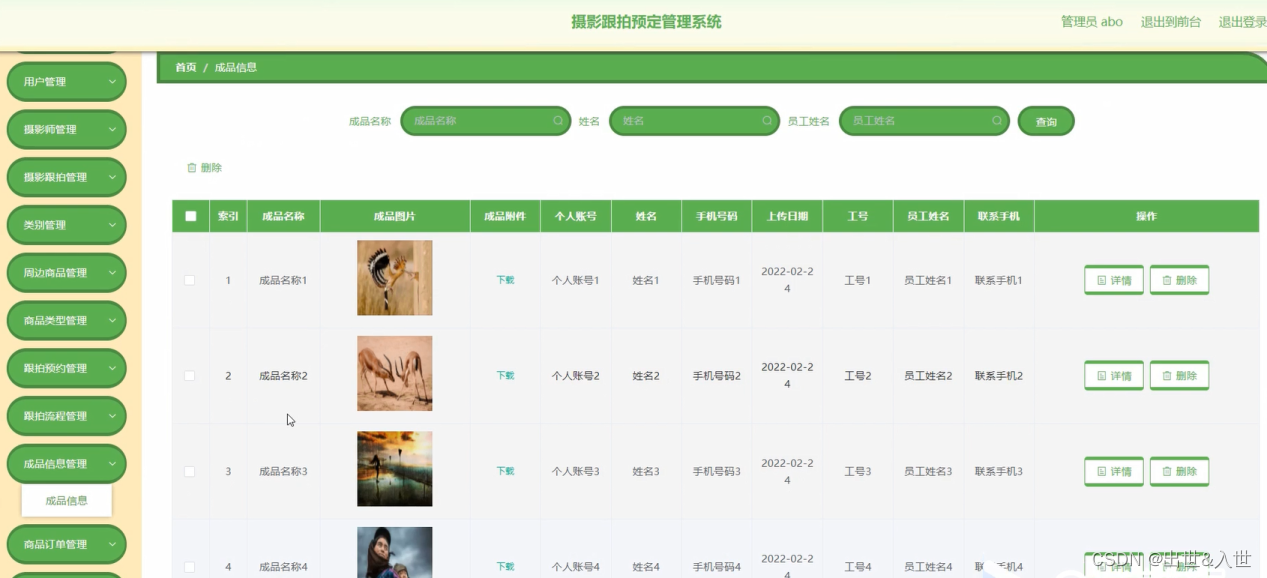Click the 个人账号 column header
Image resolution: width=1267 pixels, height=578 pixels.
(x=576, y=216)
